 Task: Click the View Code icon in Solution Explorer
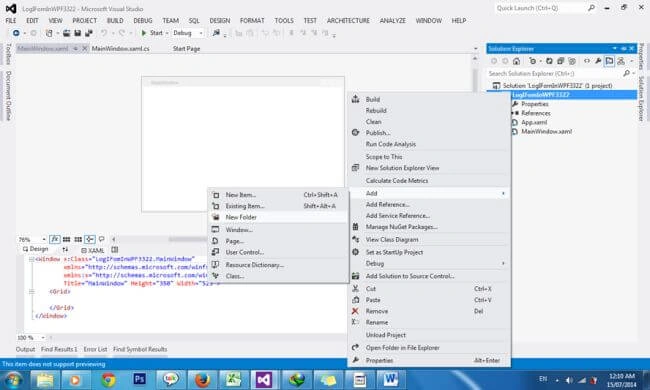tap(587, 61)
